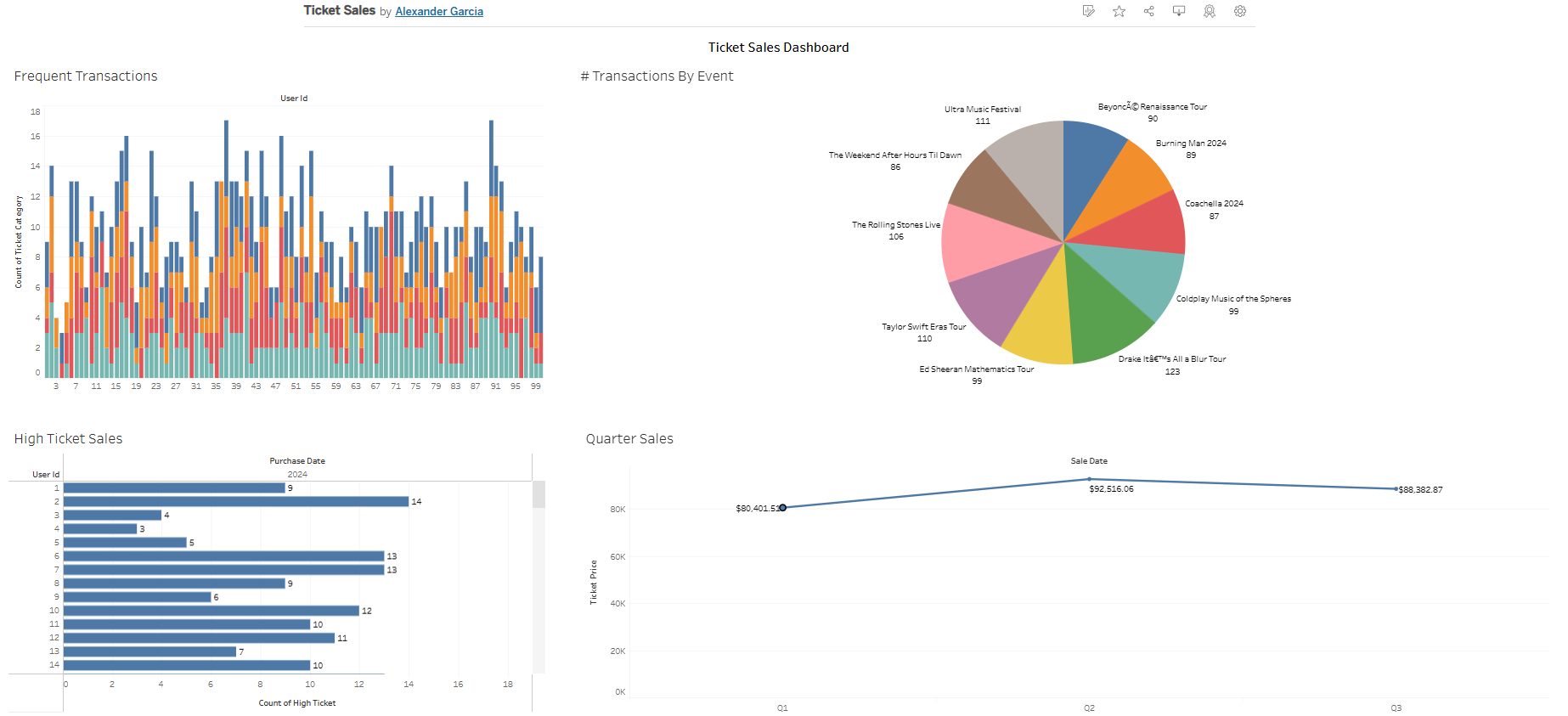
Task: Click the bar for User Id 10
Action: tap(212, 611)
